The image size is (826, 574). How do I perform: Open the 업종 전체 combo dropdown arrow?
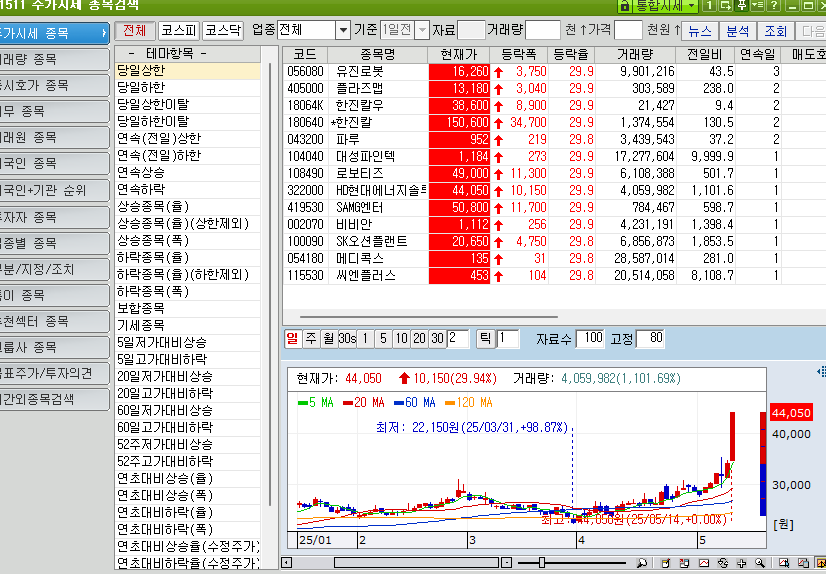[x=343, y=30]
